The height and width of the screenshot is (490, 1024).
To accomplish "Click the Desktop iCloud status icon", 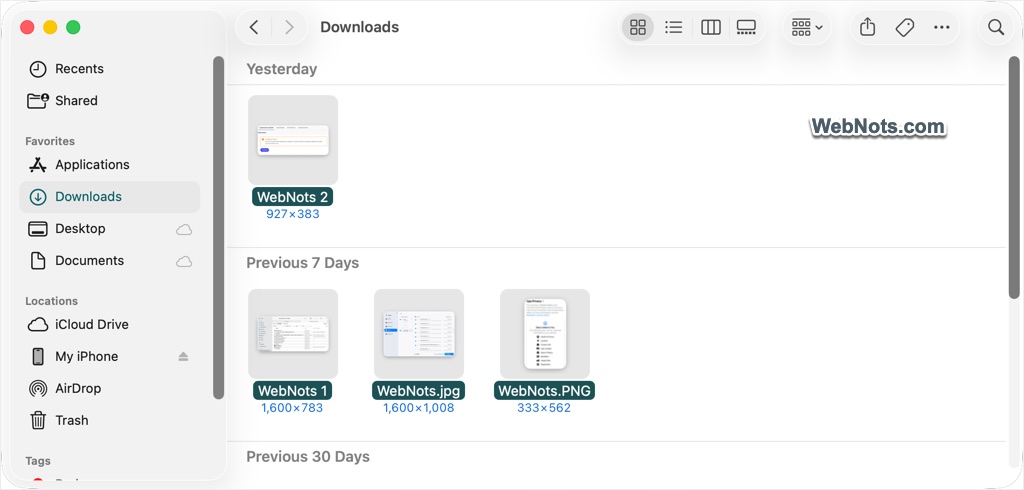I will (184, 229).
